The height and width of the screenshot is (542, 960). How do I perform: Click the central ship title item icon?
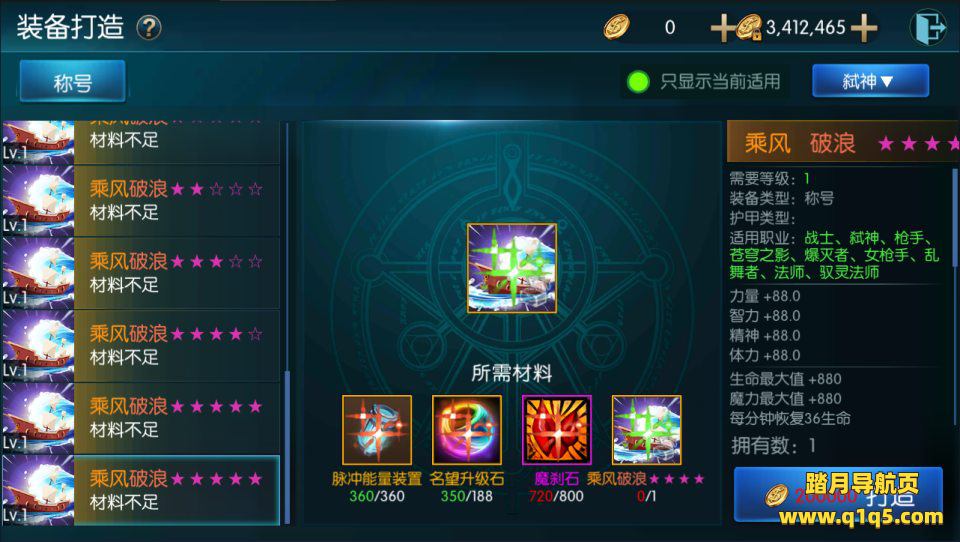(512, 268)
